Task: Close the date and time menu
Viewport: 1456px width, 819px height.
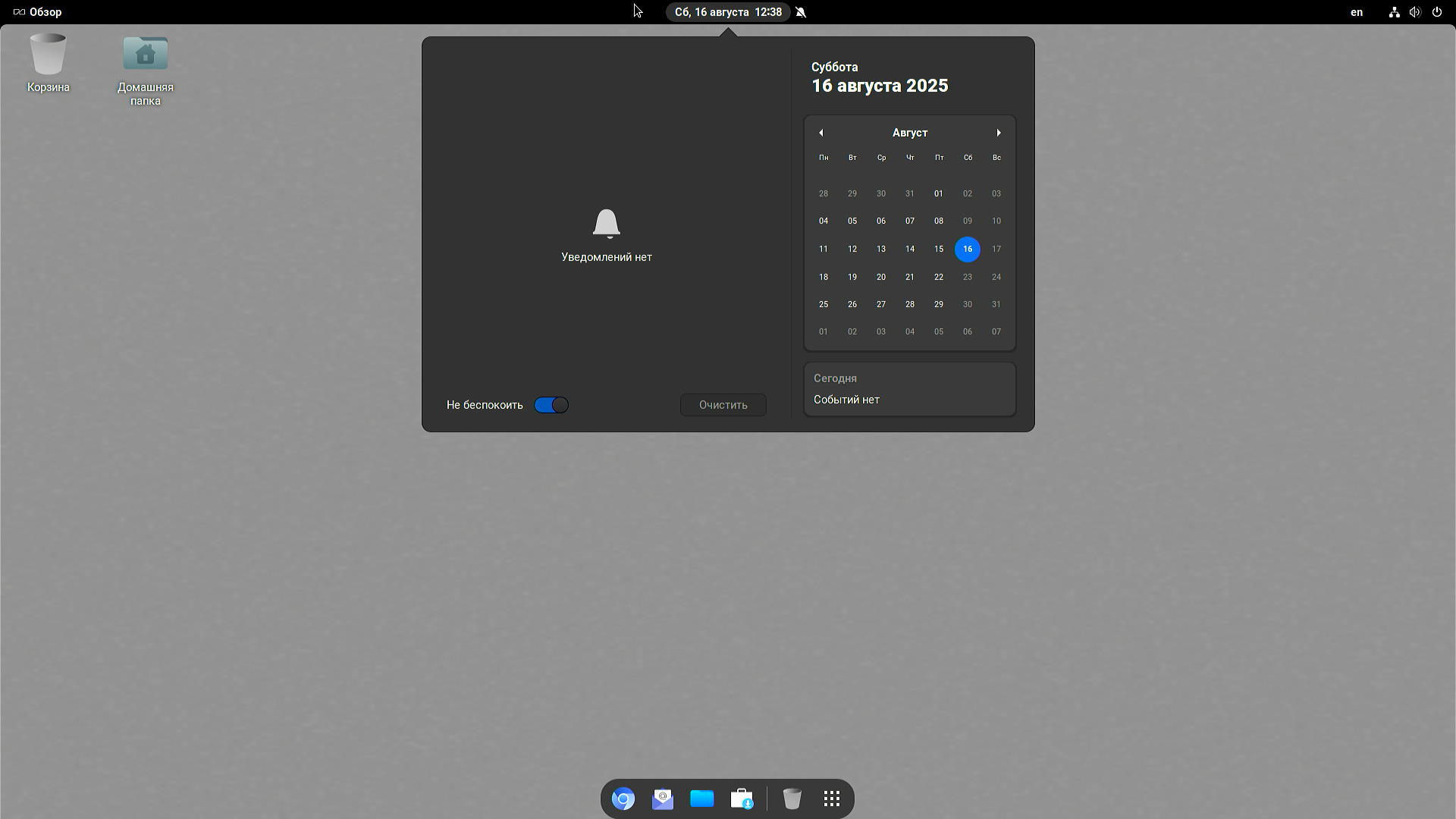Action: pyautogui.click(x=728, y=12)
